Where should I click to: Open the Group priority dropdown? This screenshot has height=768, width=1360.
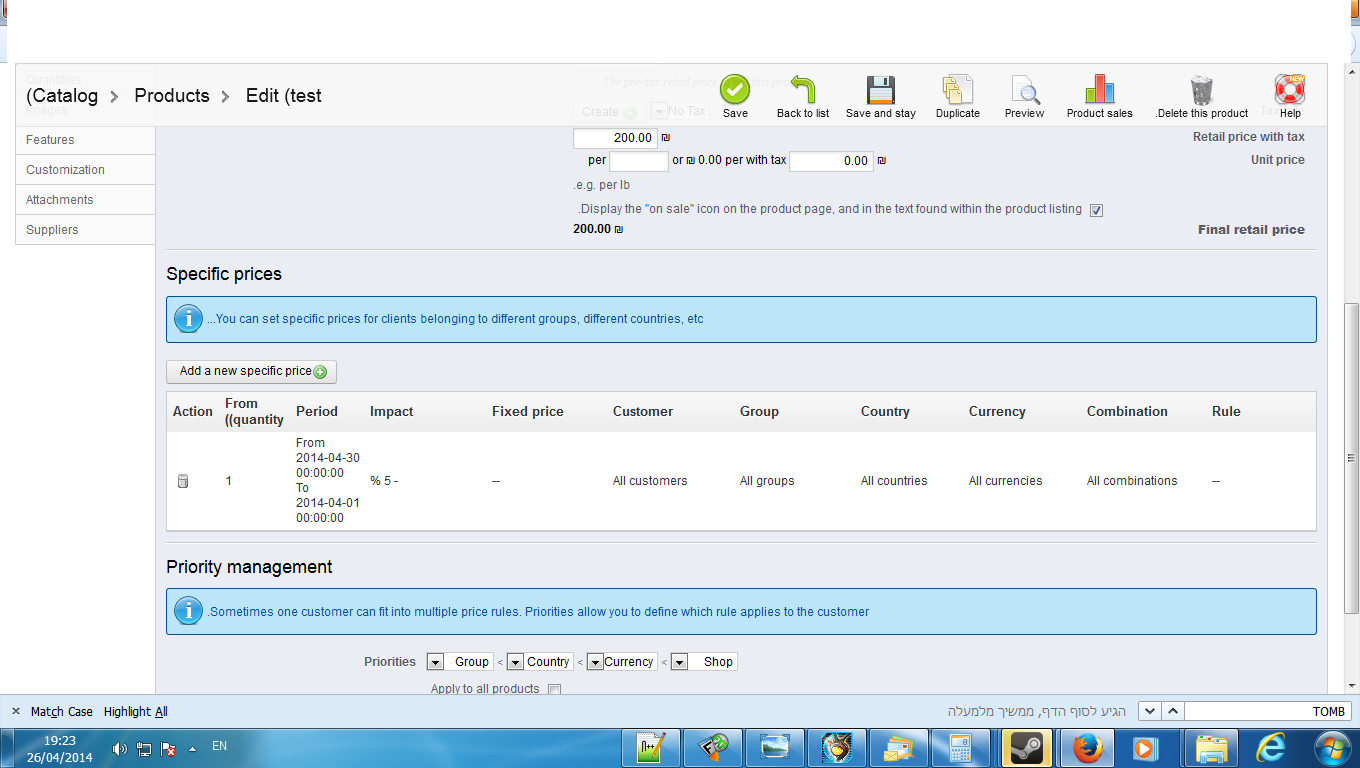(459, 662)
